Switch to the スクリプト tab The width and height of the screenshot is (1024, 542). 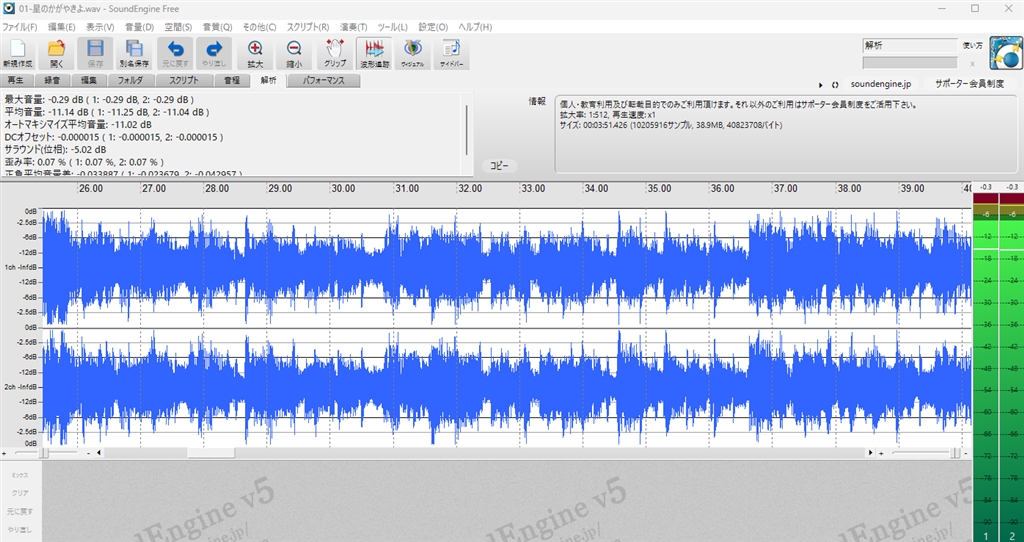[x=185, y=80]
